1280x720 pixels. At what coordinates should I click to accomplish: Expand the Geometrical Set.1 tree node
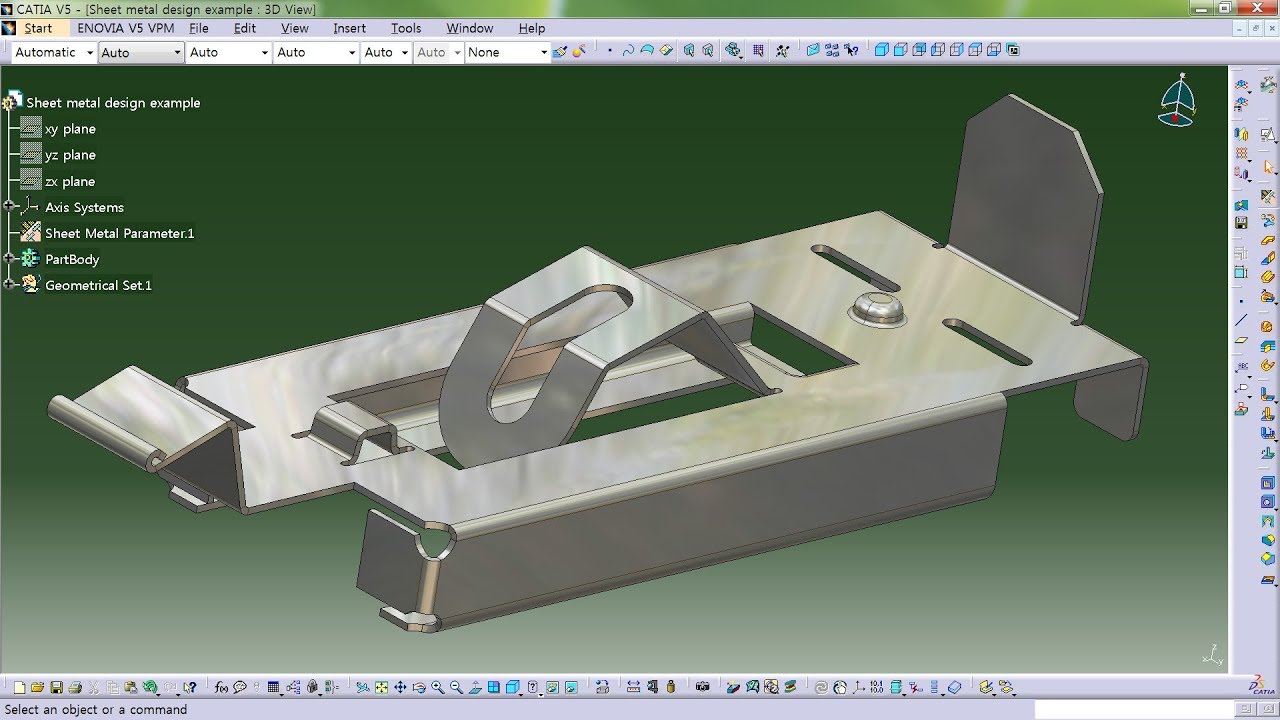tap(8, 285)
